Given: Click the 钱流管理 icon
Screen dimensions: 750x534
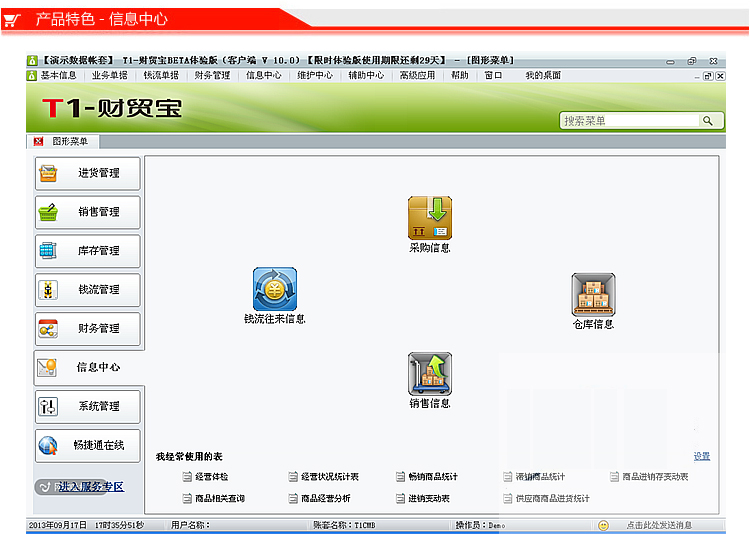Looking at the screenshot, I should tap(48, 289).
